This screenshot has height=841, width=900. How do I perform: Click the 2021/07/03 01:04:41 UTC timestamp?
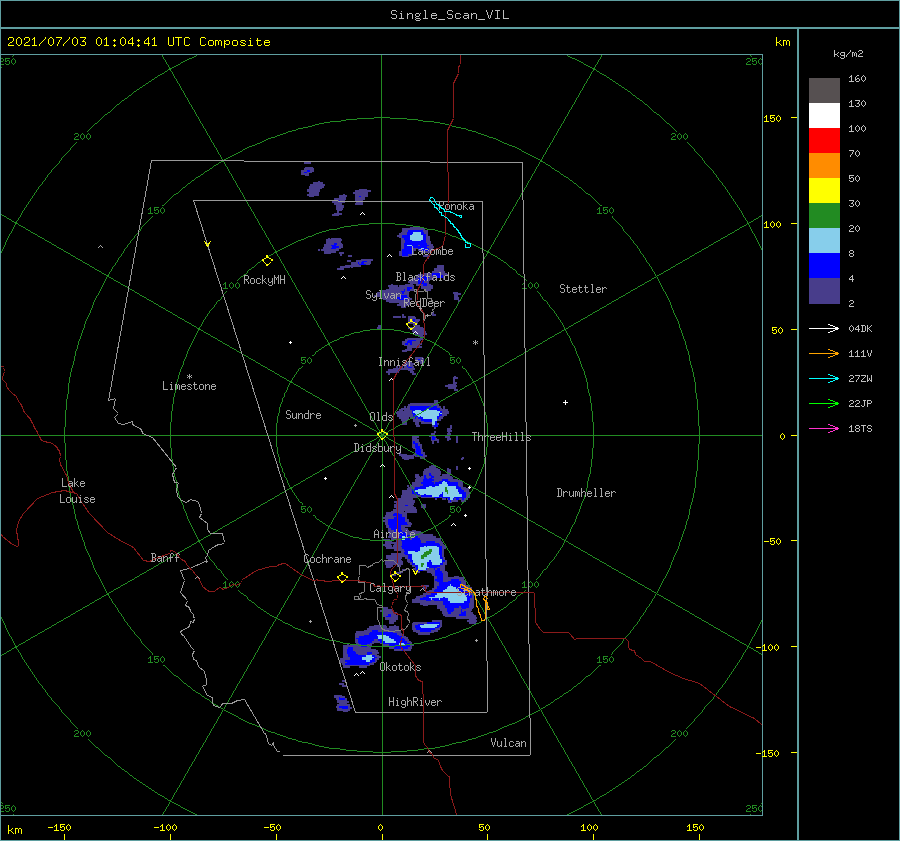[98, 42]
